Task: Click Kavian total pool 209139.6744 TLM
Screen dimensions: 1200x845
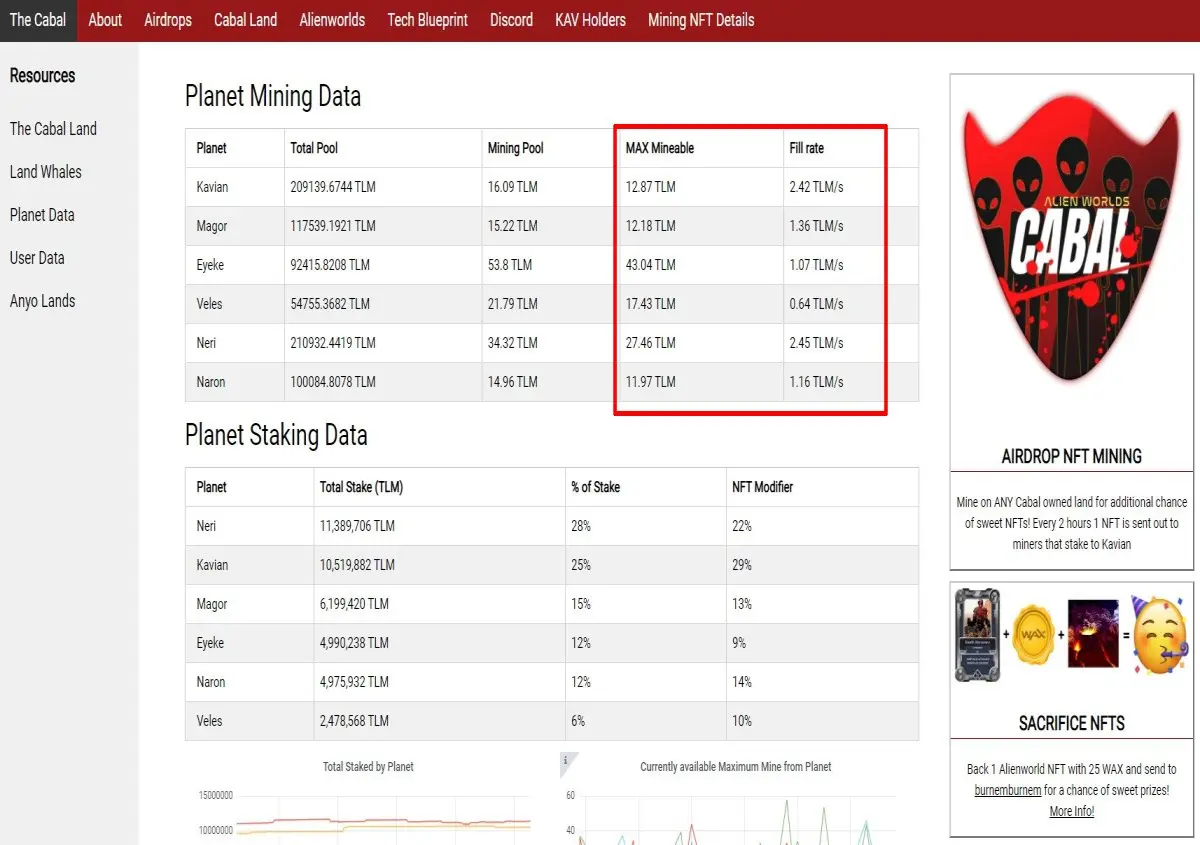Action: (333, 187)
